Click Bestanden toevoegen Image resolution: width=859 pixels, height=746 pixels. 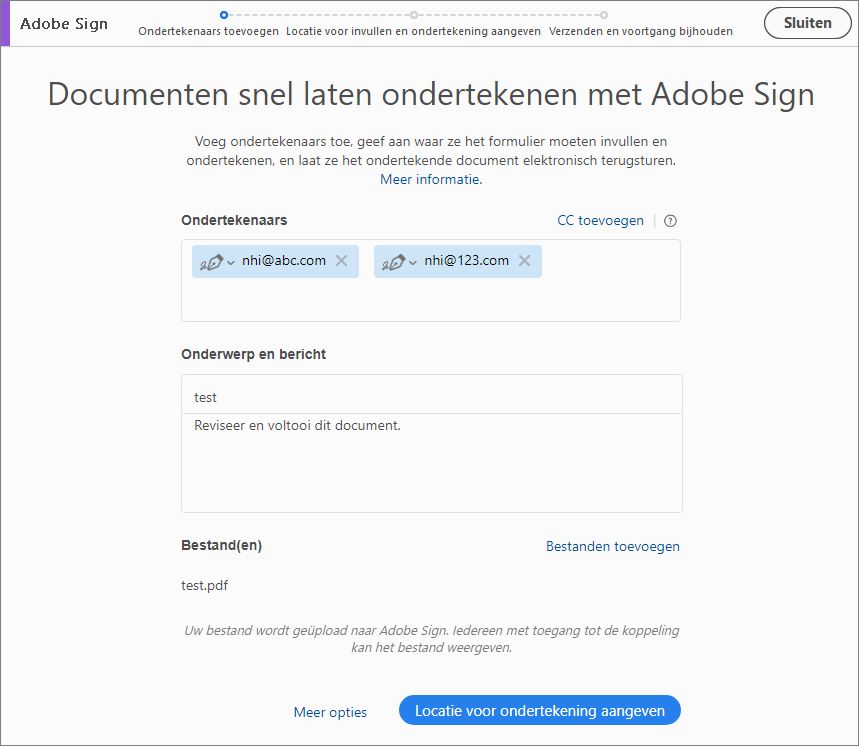click(x=613, y=546)
